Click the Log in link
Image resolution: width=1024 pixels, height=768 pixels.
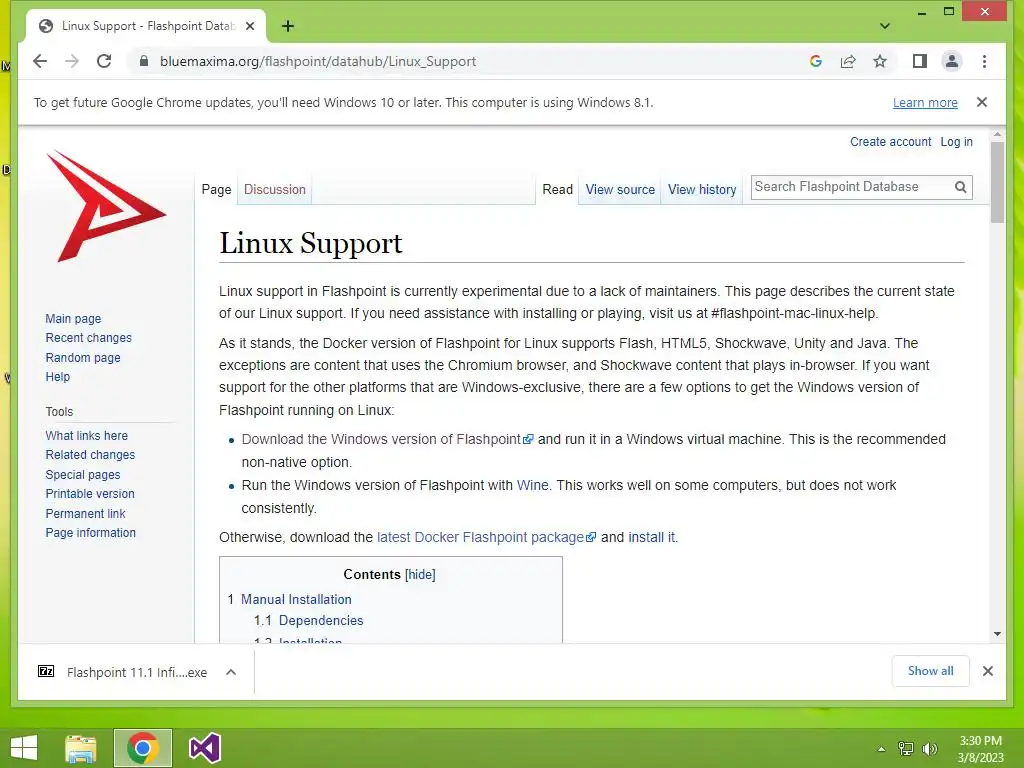[956, 142]
